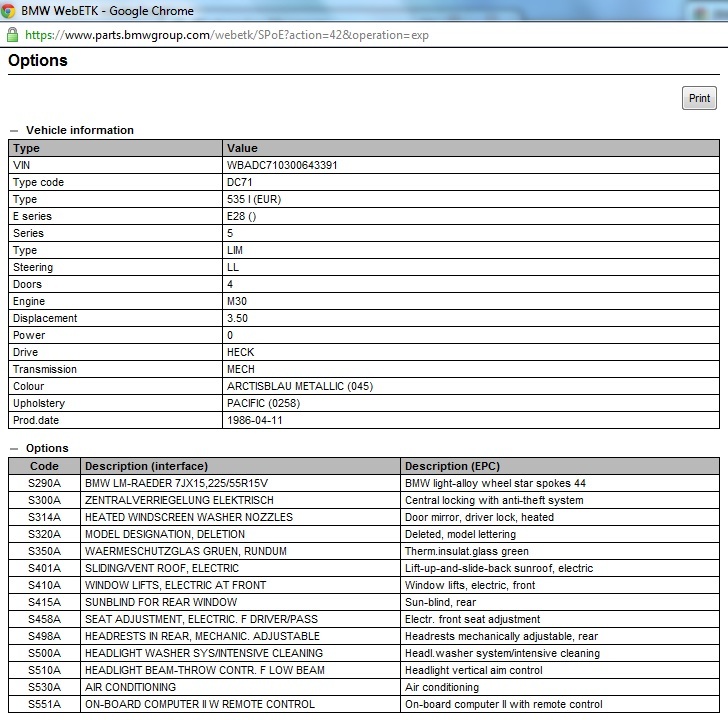Collapse the Vehicle information section
This screenshot has height=720, width=728.
(14, 131)
